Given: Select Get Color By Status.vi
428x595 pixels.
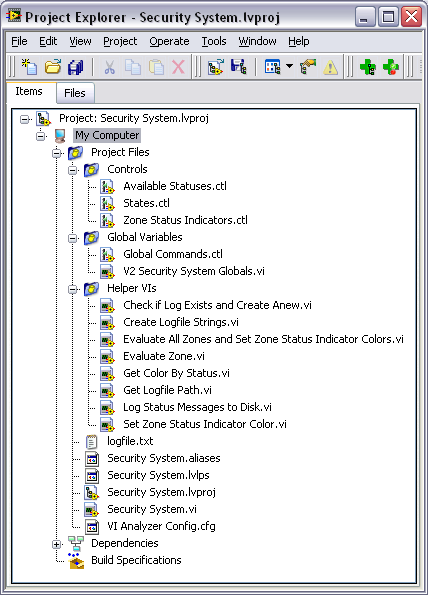Looking at the screenshot, I should [176, 373].
